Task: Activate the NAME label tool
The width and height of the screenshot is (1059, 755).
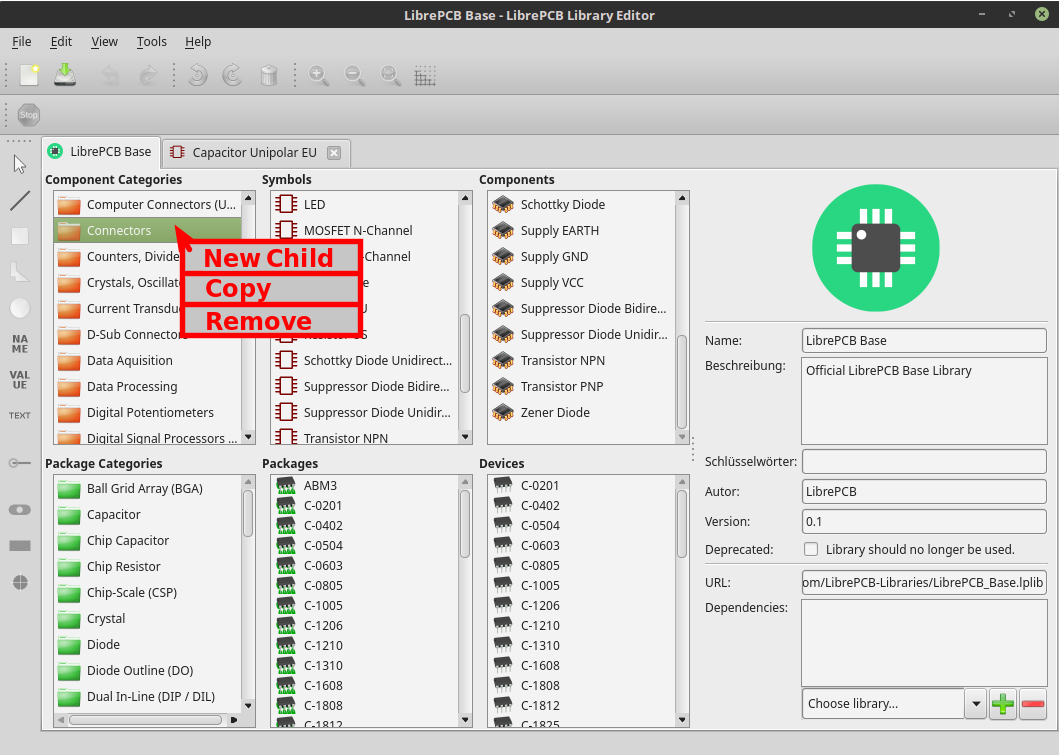Action: [18, 344]
